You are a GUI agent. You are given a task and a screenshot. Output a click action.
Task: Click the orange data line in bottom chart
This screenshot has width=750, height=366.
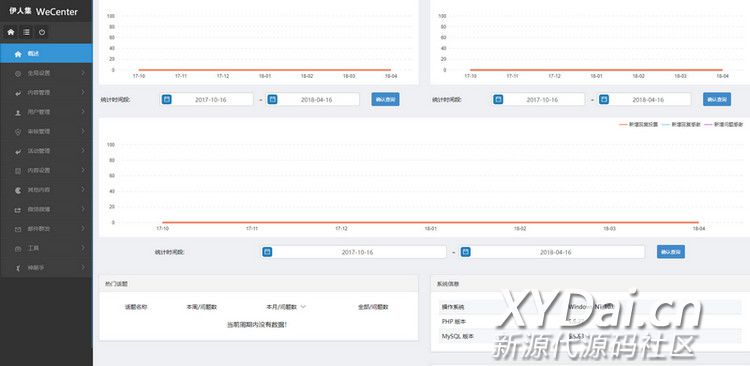tap(430, 222)
